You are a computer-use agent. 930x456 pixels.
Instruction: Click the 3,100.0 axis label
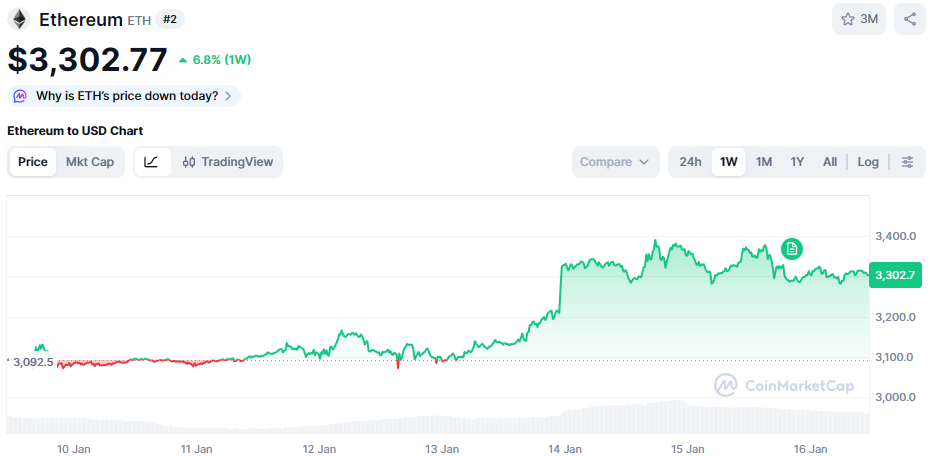896,358
